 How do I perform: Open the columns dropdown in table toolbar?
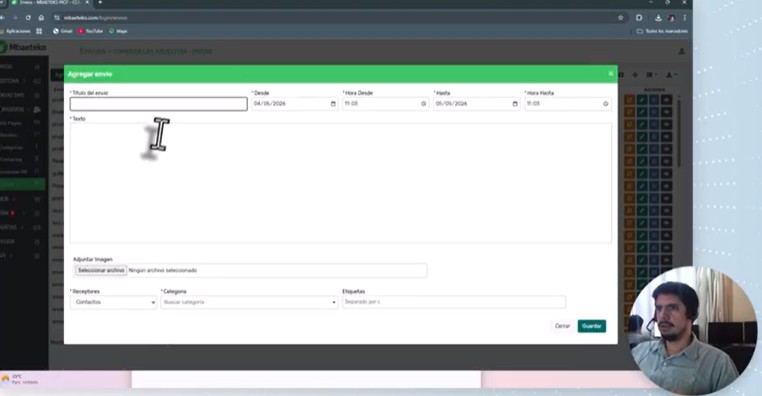point(651,75)
